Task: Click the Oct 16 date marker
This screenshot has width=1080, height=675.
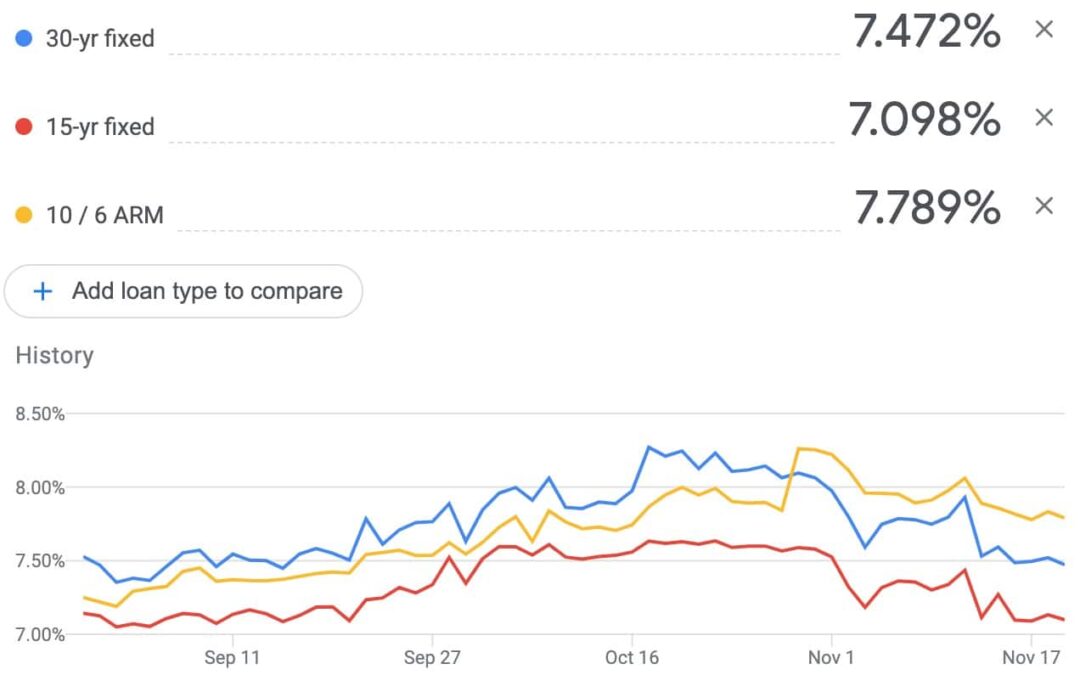Action: coord(632,657)
